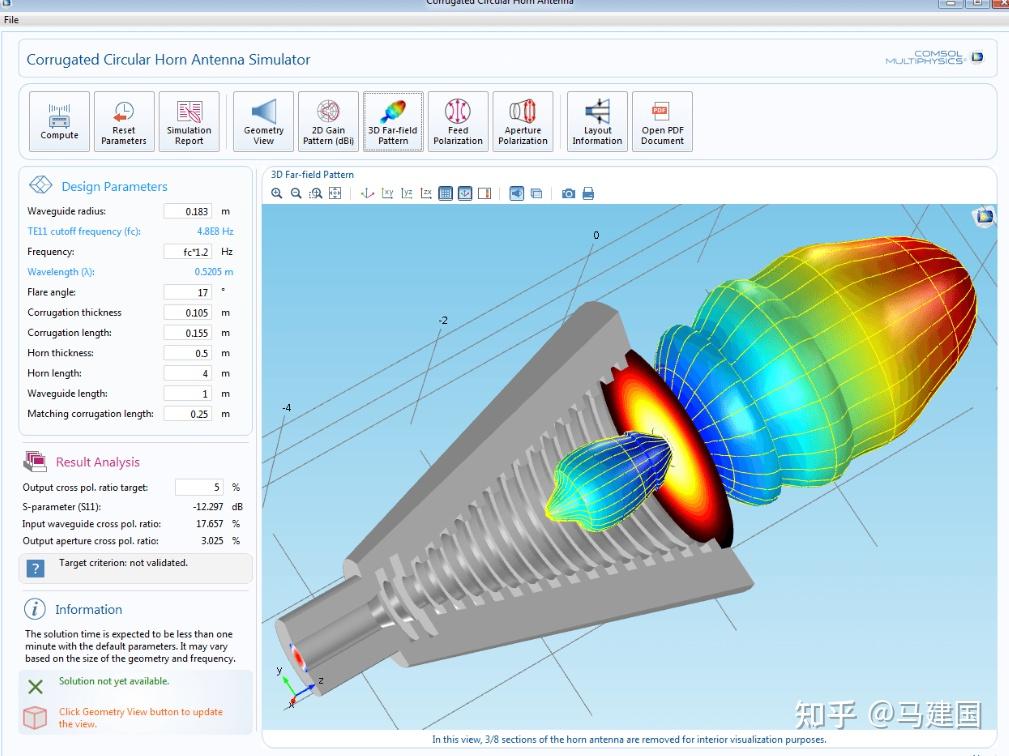The height and width of the screenshot is (756, 1009).
Task: Open the PDF documentation
Action: pos(662,120)
